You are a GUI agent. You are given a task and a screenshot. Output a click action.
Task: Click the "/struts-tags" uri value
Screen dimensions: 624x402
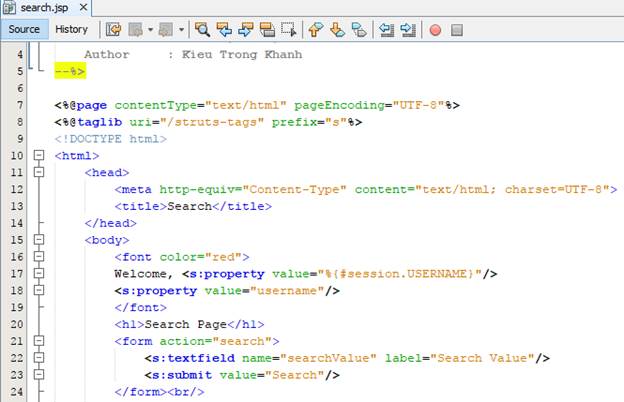click(212, 122)
